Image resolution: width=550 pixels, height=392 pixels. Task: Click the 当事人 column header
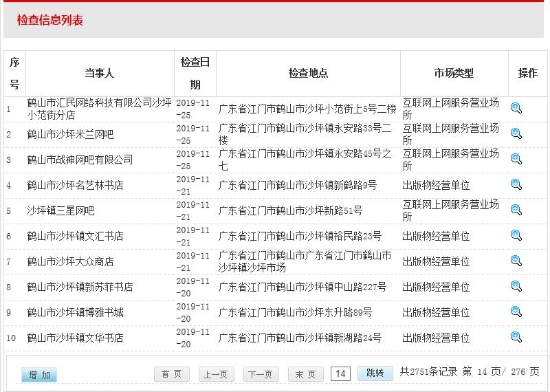pyautogui.click(x=100, y=73)
